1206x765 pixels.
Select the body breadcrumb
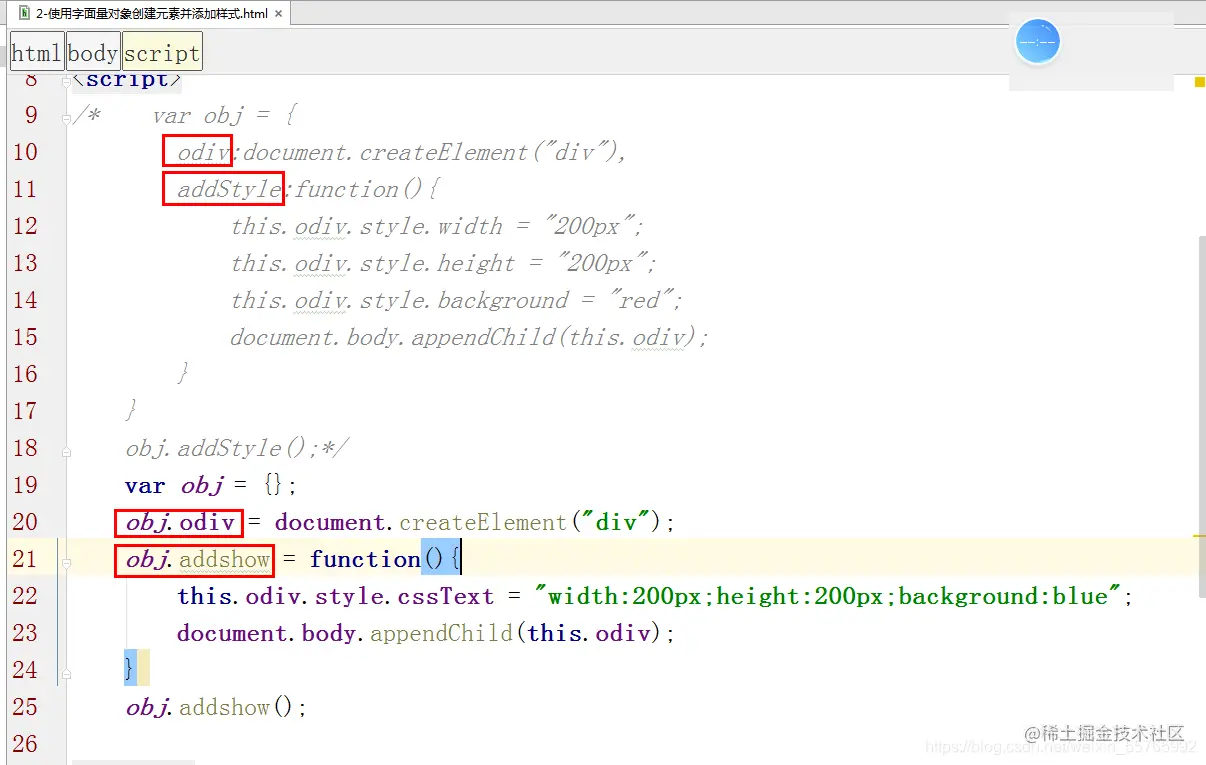point(93,53)
